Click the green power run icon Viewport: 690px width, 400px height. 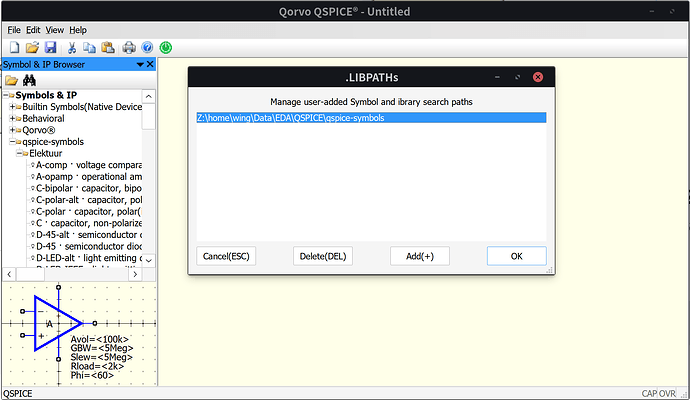tap(166, 47)
